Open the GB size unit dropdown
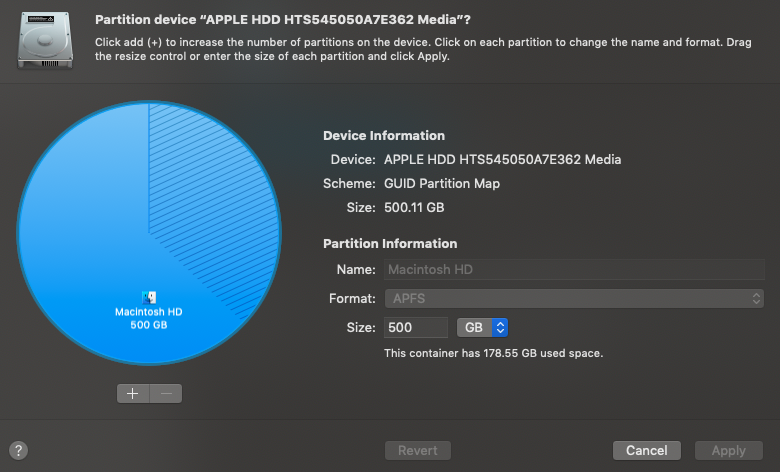 [482, 327]
